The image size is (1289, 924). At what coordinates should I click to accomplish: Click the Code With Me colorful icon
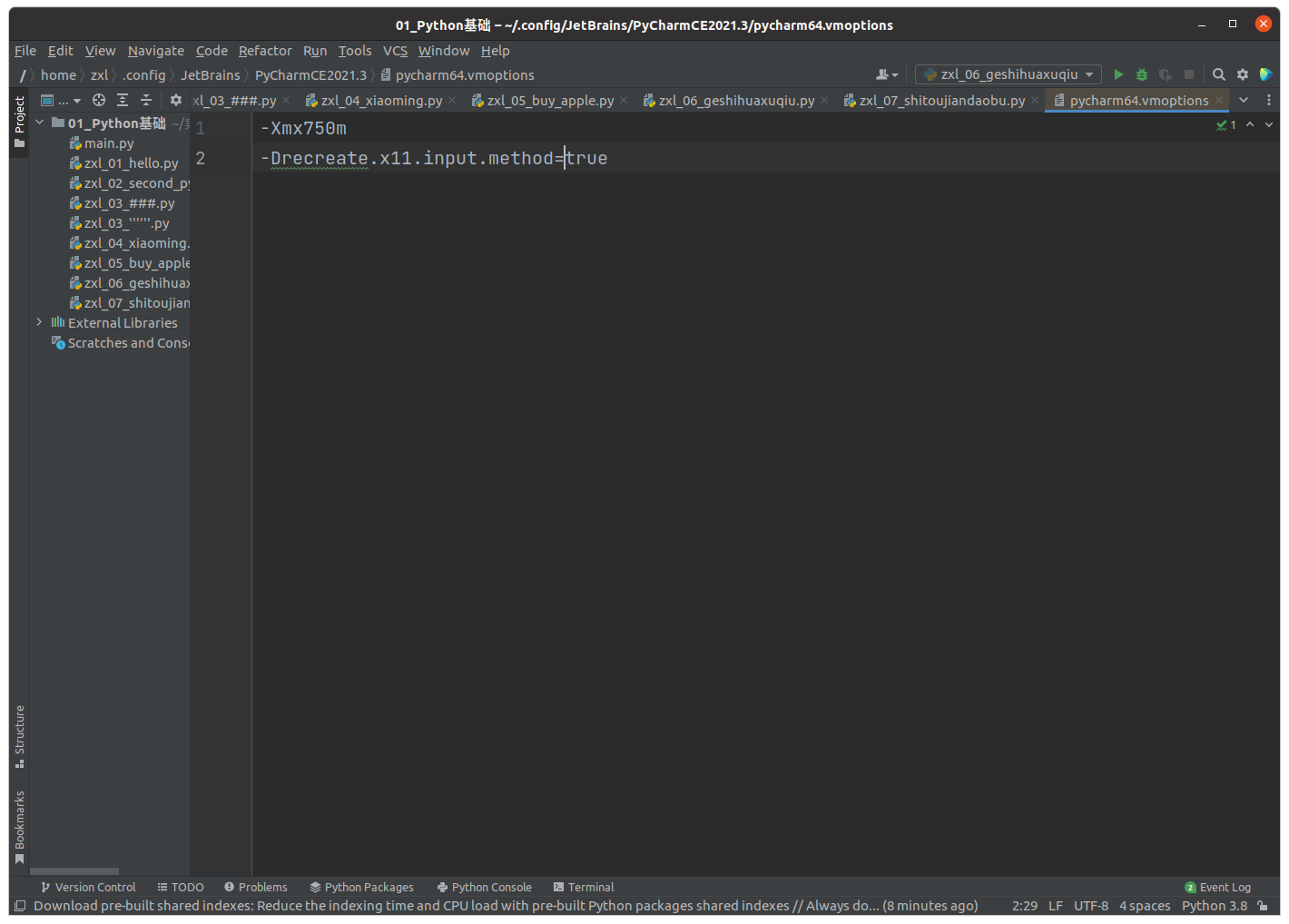click(1265, 74)
